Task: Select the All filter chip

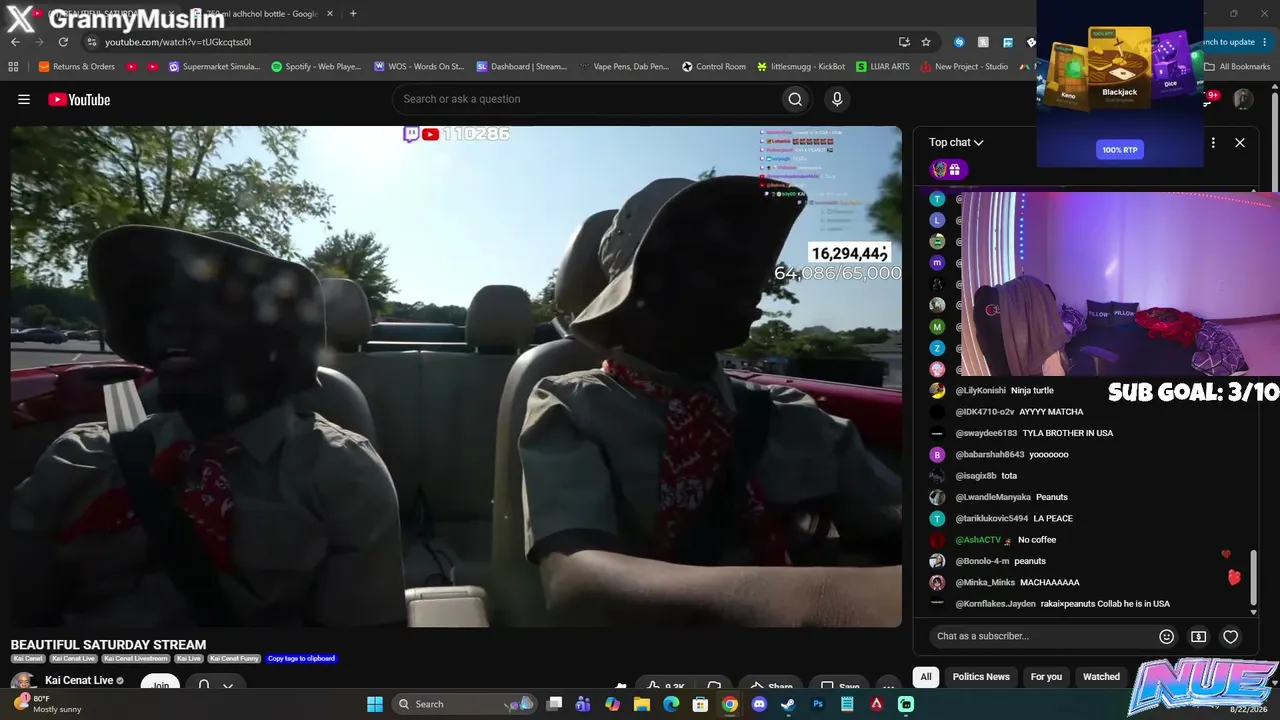Action: (x=926, y=677)
